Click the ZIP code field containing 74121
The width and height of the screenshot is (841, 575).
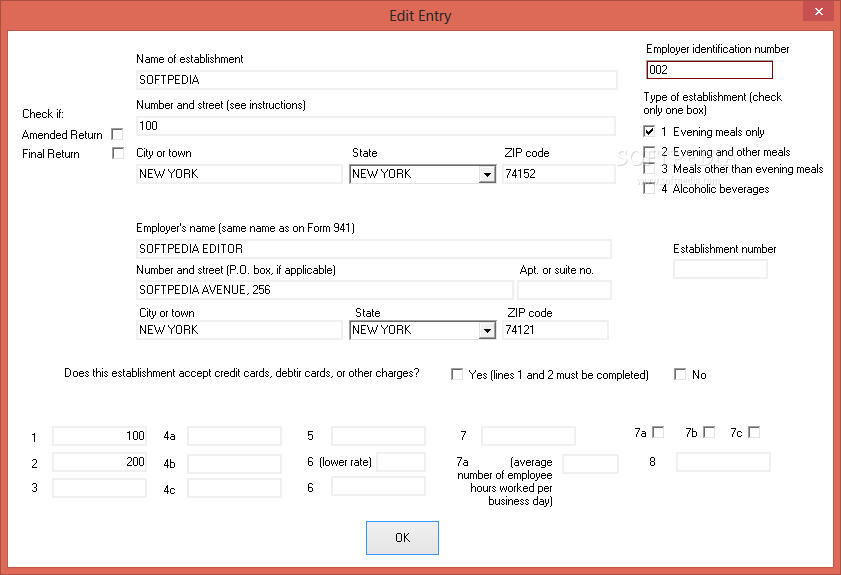[x=556, y=330]
